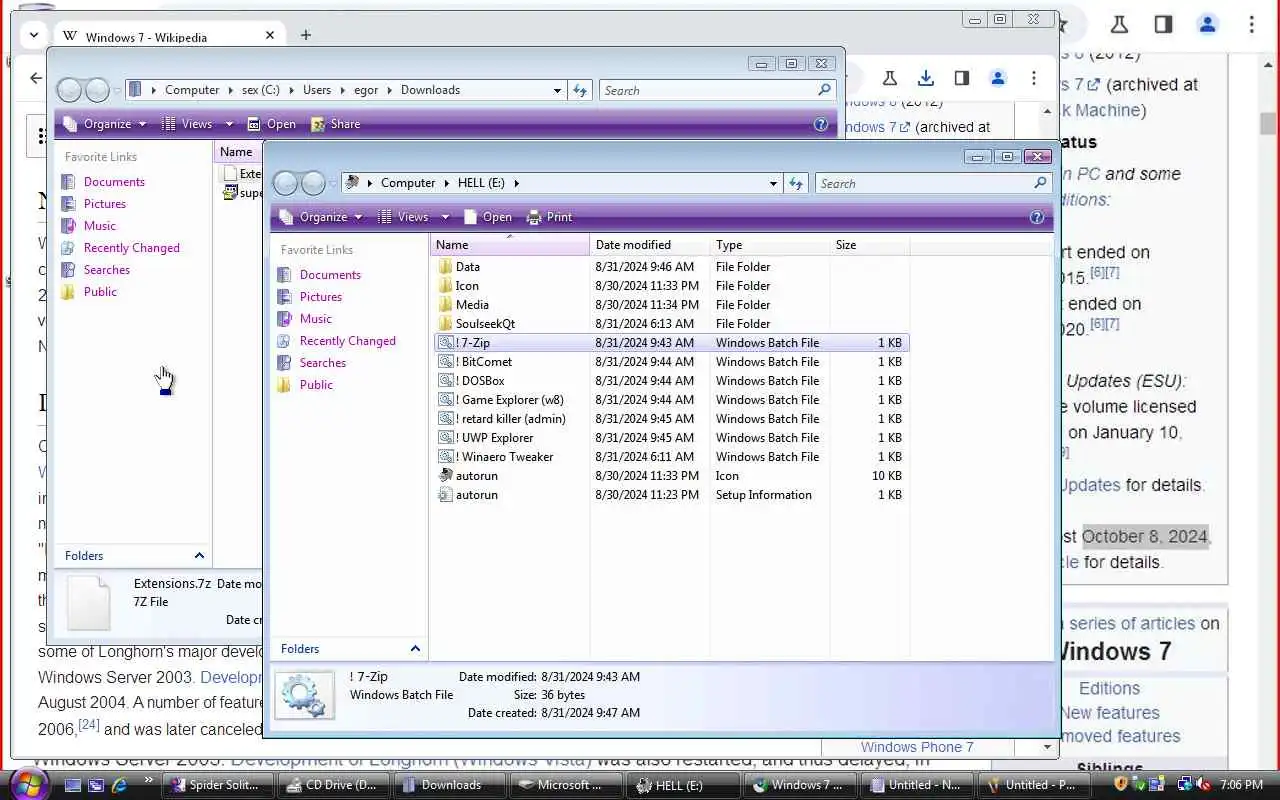The width and height of the screenshot is (1280, 800).
Task: Switch to Spider Solitaire taskbar button
Action: click(x=217, y=785)
